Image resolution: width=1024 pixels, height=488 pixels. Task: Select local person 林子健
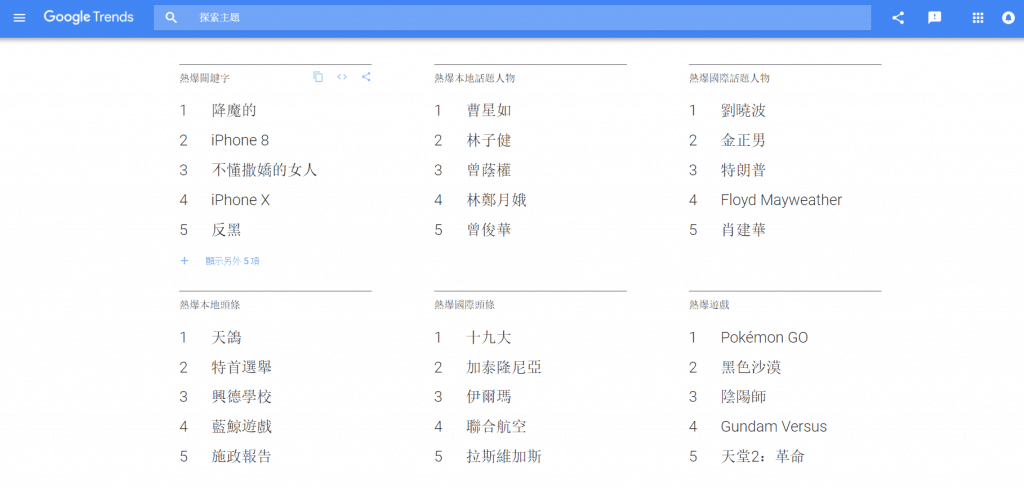click(488, 140)
